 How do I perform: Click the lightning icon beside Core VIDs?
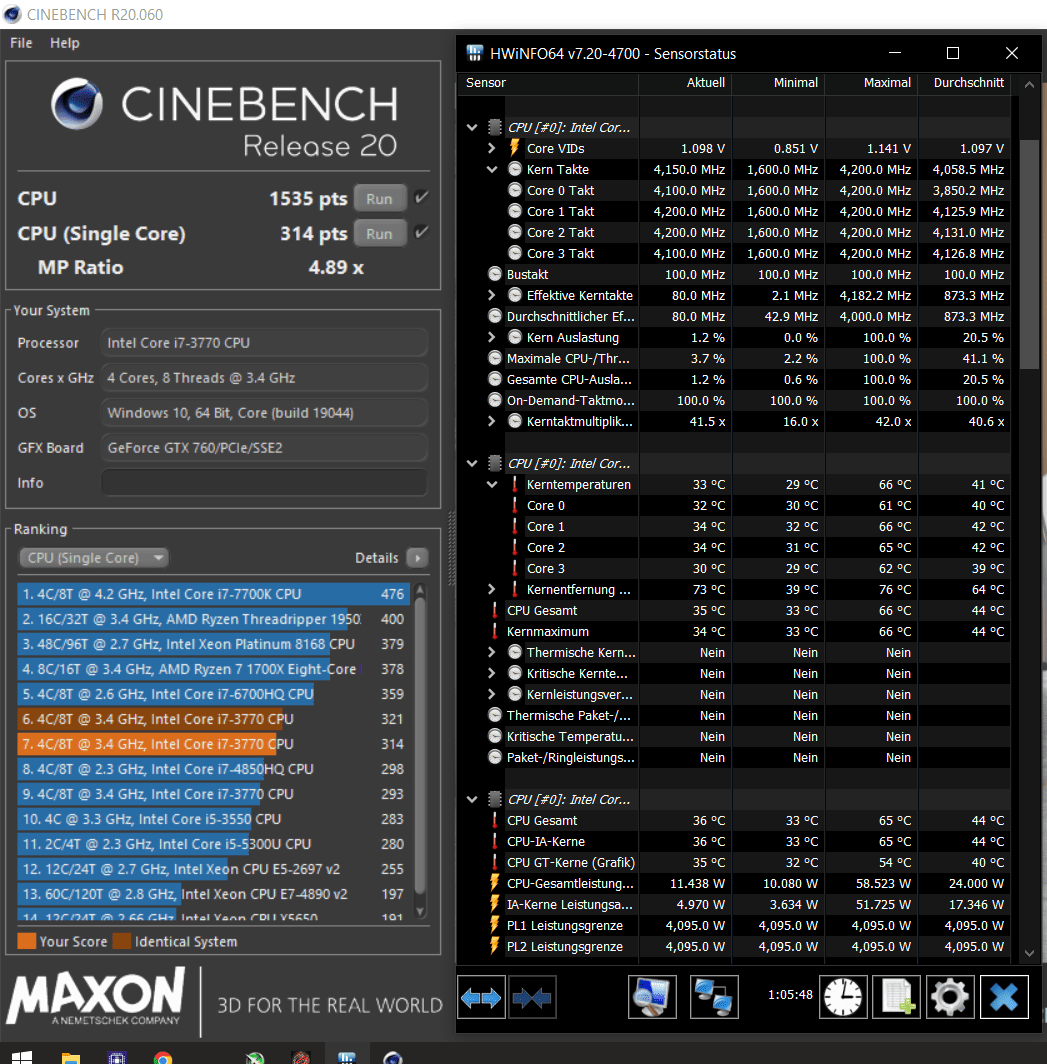[x=514, y=148]
